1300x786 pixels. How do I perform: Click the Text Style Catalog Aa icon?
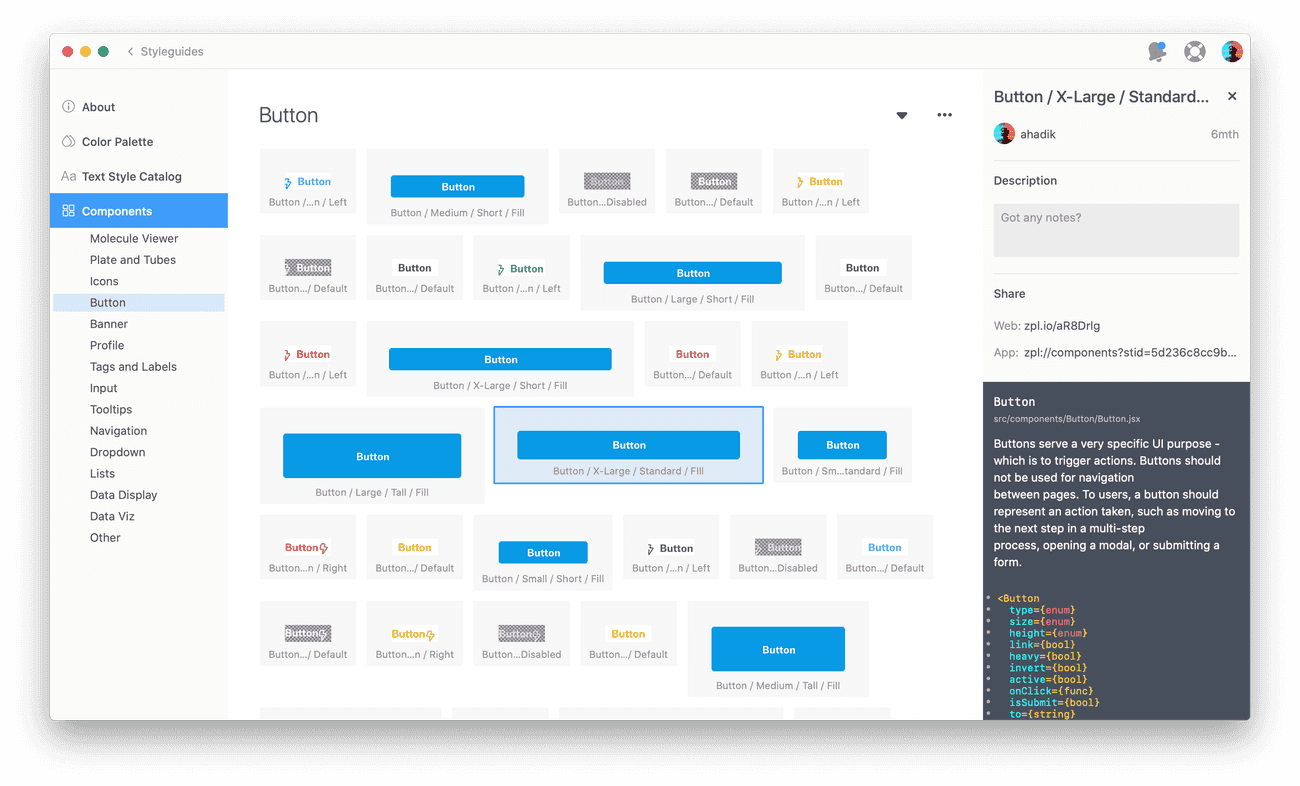tap(68, 177)
